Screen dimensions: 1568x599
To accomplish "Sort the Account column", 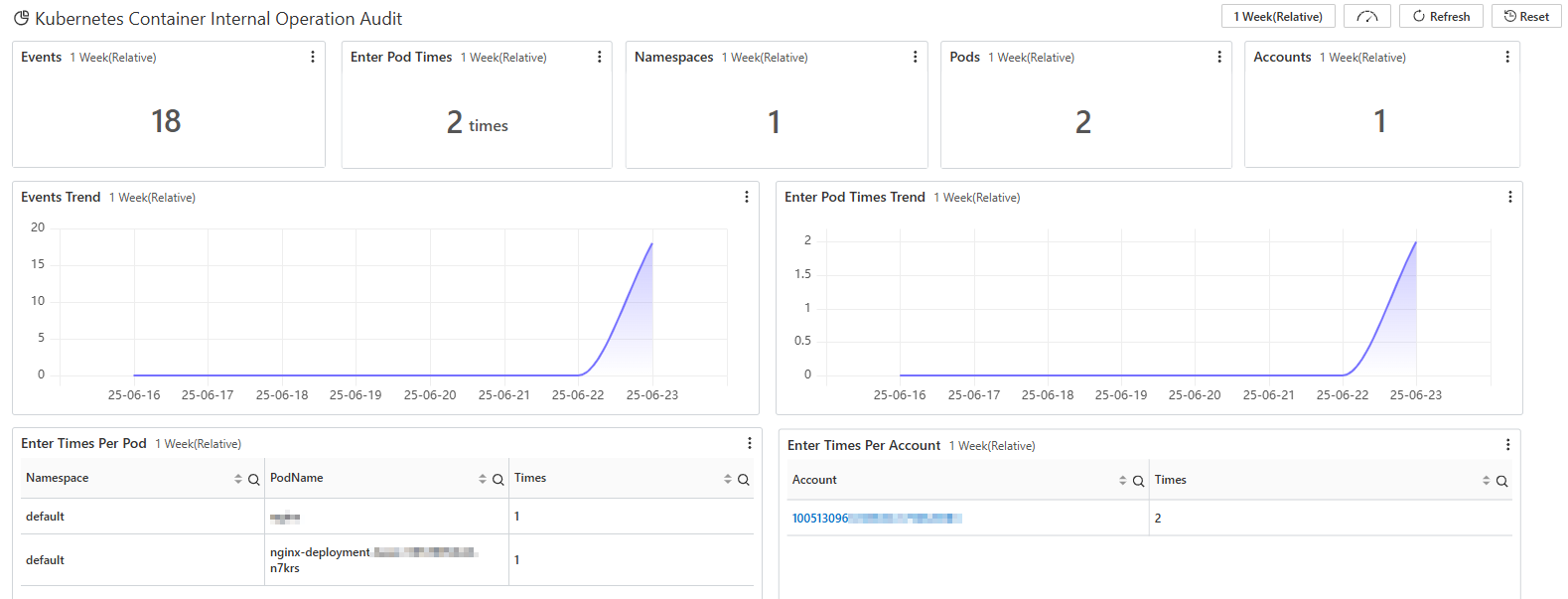I will point(1123,481).
